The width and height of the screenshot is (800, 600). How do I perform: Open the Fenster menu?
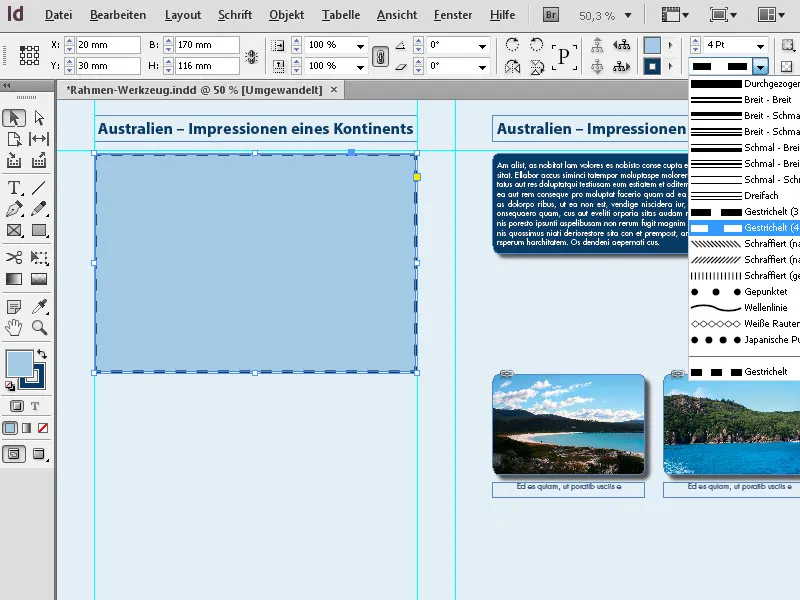click(452, 15)
